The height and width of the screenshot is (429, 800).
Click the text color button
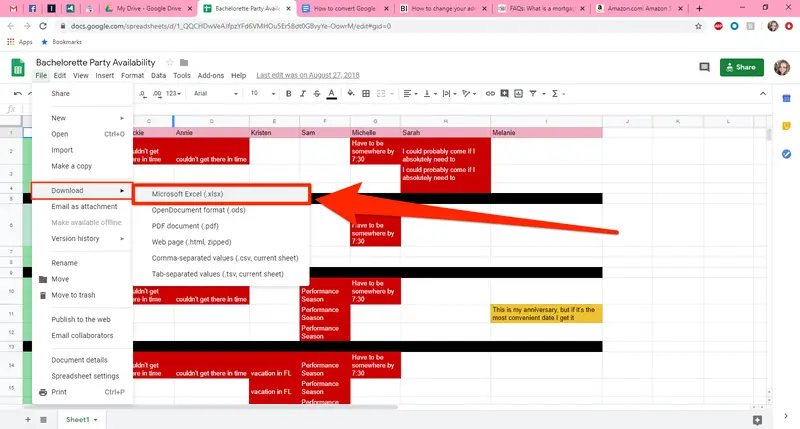coord(333,93)
